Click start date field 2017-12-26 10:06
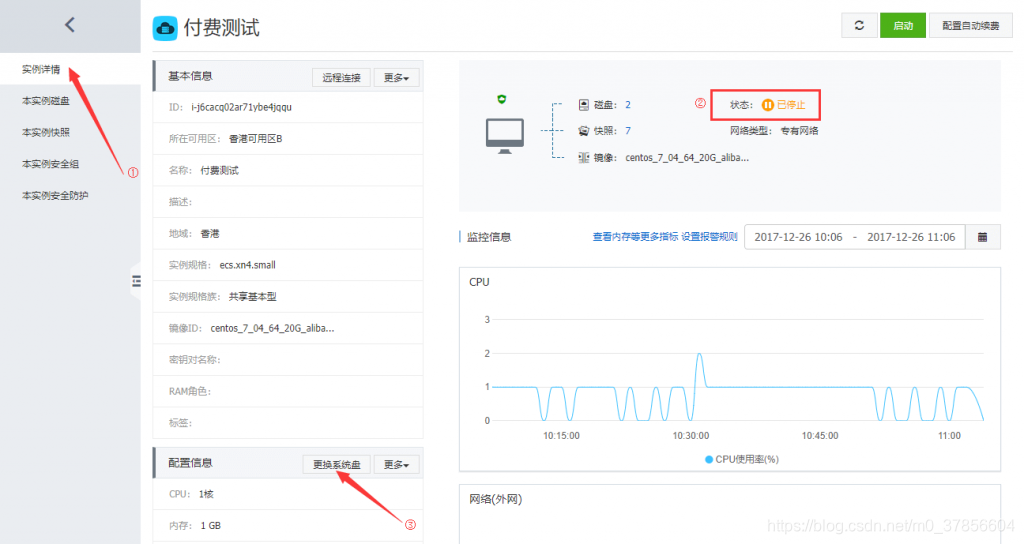This screenshot has width=1024, height=544. pyautogui.click(x=799, y=237)
